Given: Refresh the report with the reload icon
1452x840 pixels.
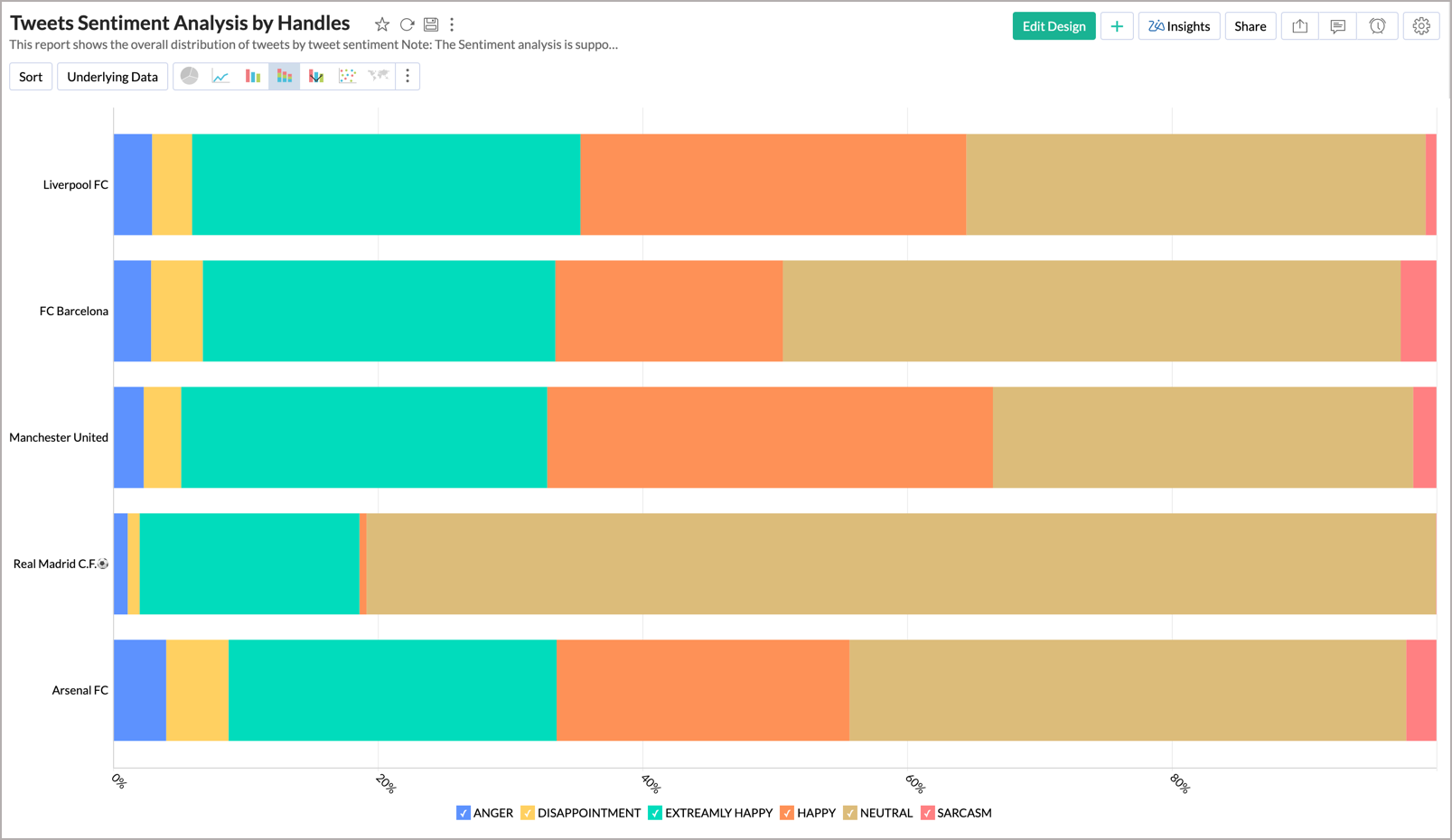Looking at the screenshot, I should pos(407,24).
